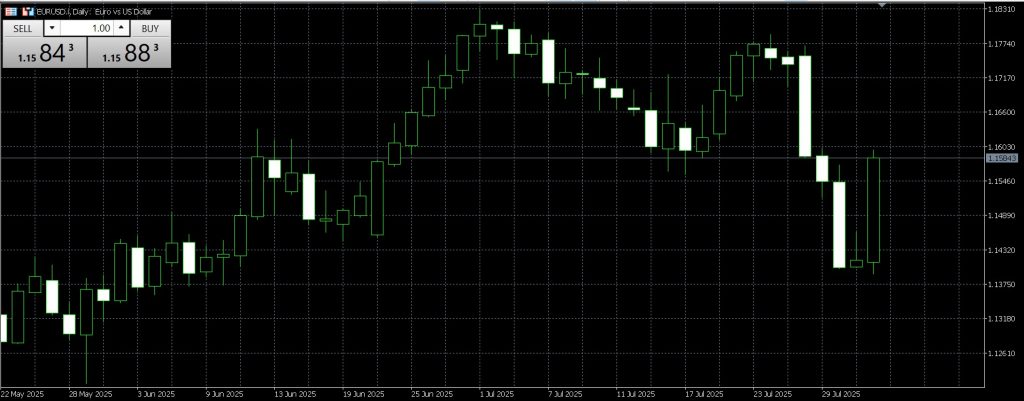The height and width of the screenshot is (401, 1024).
Task: Click the 22 May 2025 date label
Action: 23,394
